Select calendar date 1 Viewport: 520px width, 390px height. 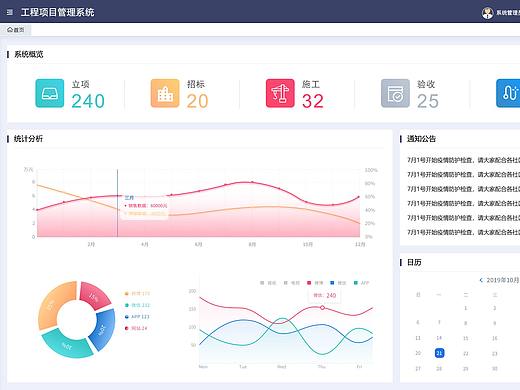point(466,308)
